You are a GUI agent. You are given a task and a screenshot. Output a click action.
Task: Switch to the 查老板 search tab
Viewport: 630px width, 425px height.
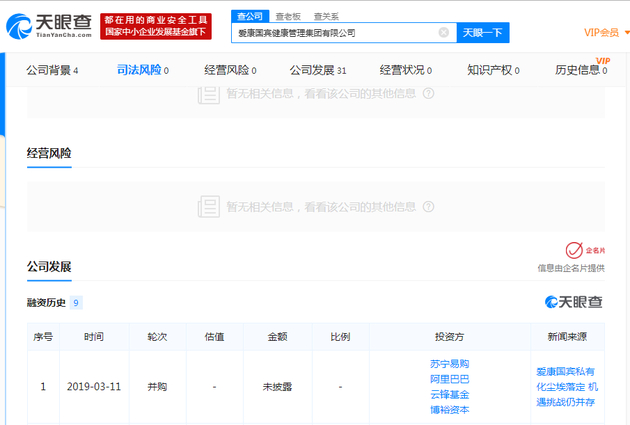288,16
